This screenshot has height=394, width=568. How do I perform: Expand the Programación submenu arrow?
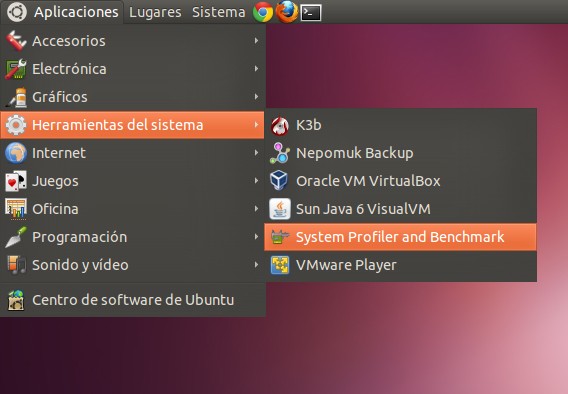(x=256, y=236)
